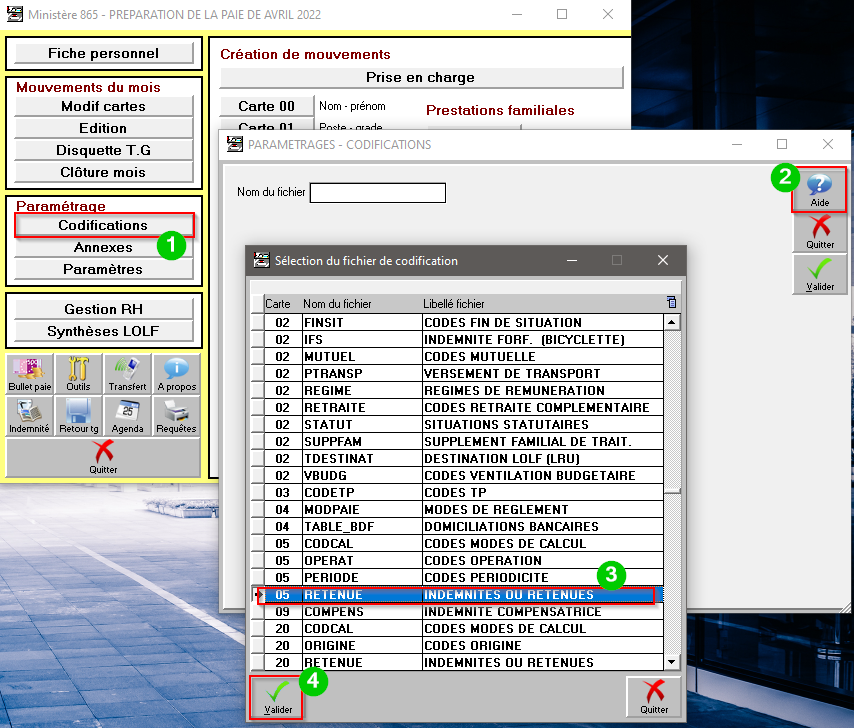854x728 pixels.
Task: Open the Bullet paie tool
Action: [x=30, y=374]
